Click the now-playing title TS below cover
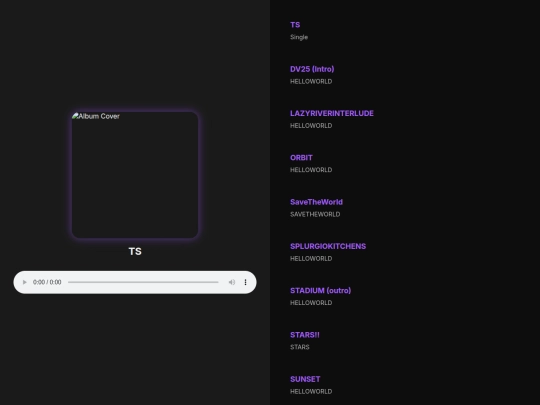 [x=135, y=251]
